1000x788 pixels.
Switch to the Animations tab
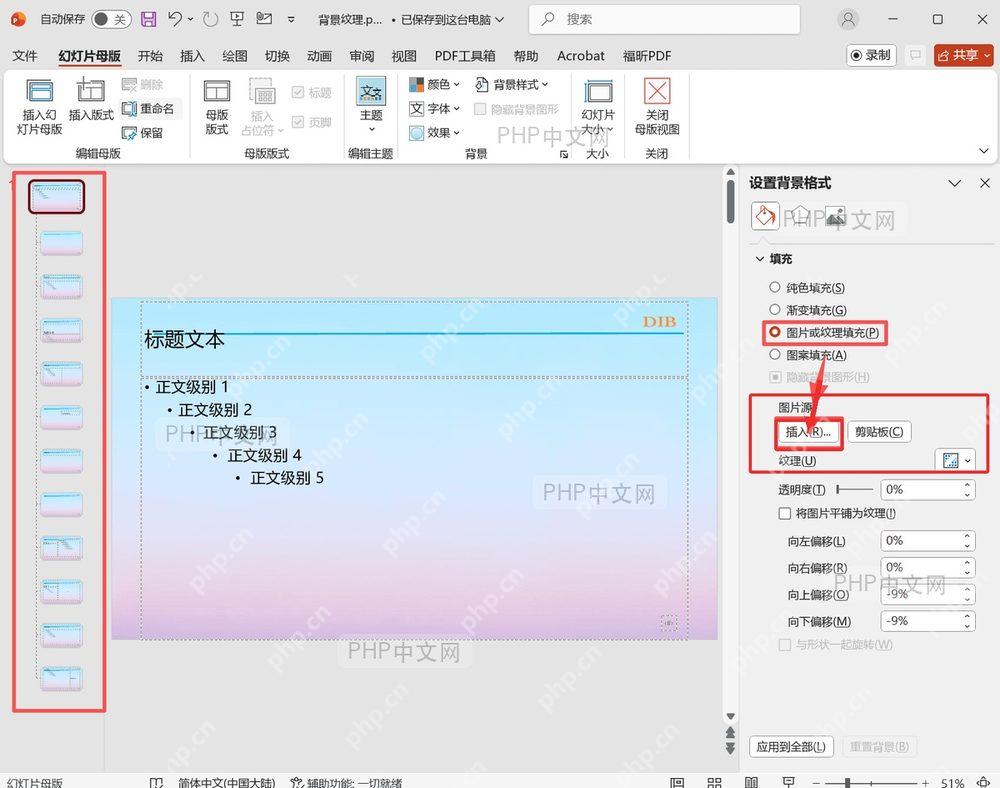319,56
